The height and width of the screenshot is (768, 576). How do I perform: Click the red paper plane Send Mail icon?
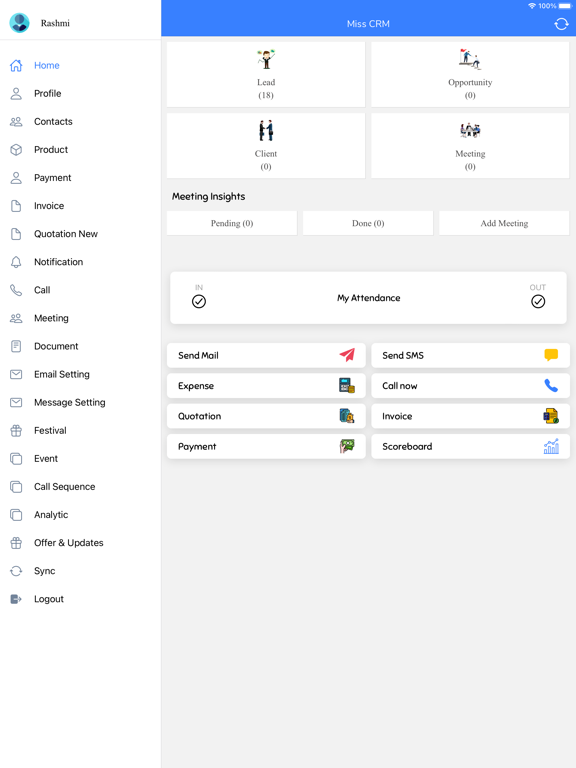click(x=347, y=355)
